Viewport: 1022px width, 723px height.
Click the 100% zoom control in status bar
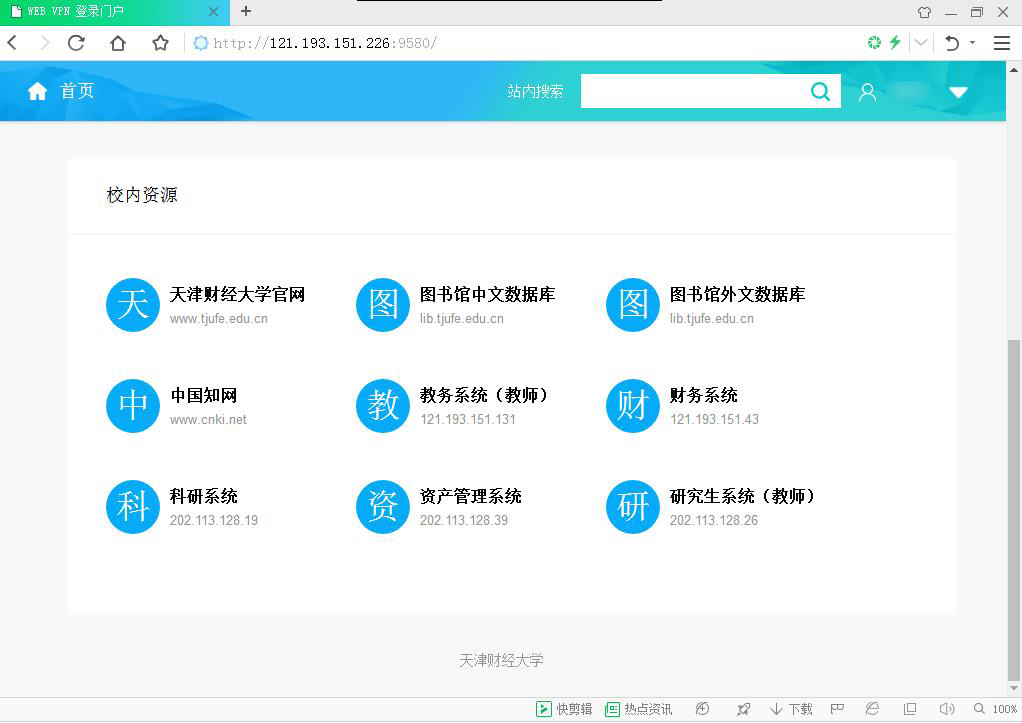pyautogui.click(x=995, y=709)
